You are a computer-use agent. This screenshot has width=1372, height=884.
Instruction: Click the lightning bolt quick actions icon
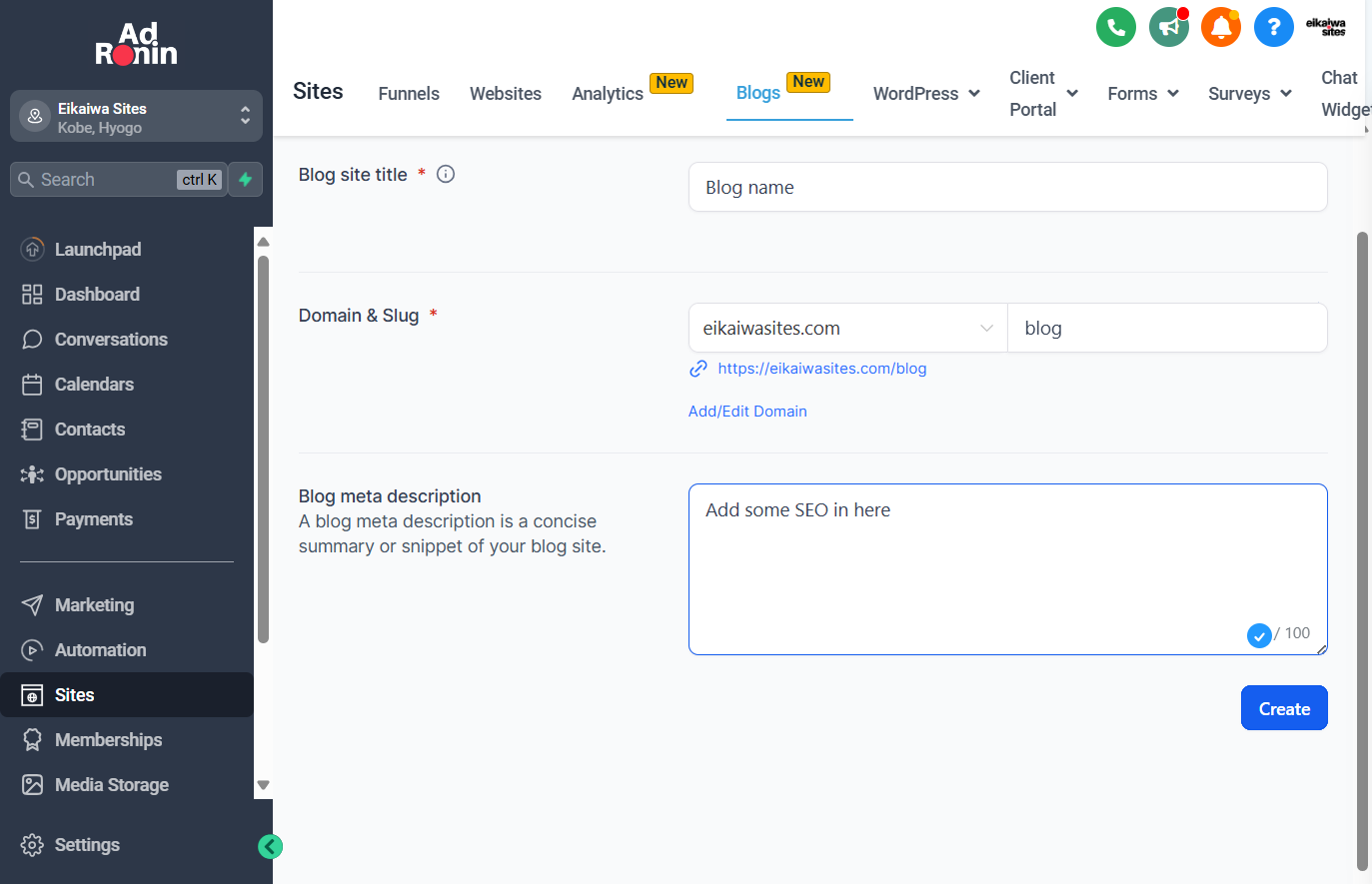pyautogui.click(x=246, y=180)
